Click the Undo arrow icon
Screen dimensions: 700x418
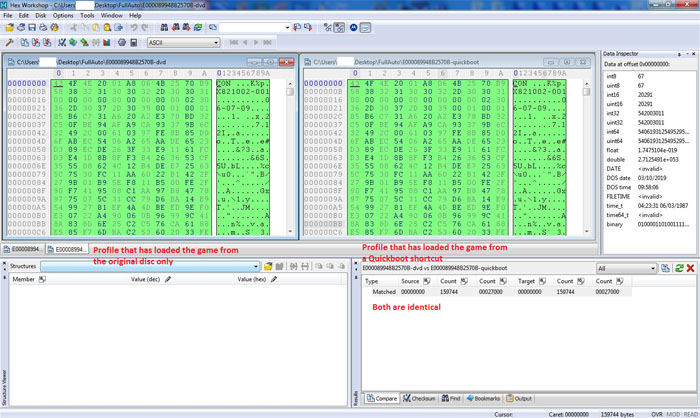[x=134, y=28]
